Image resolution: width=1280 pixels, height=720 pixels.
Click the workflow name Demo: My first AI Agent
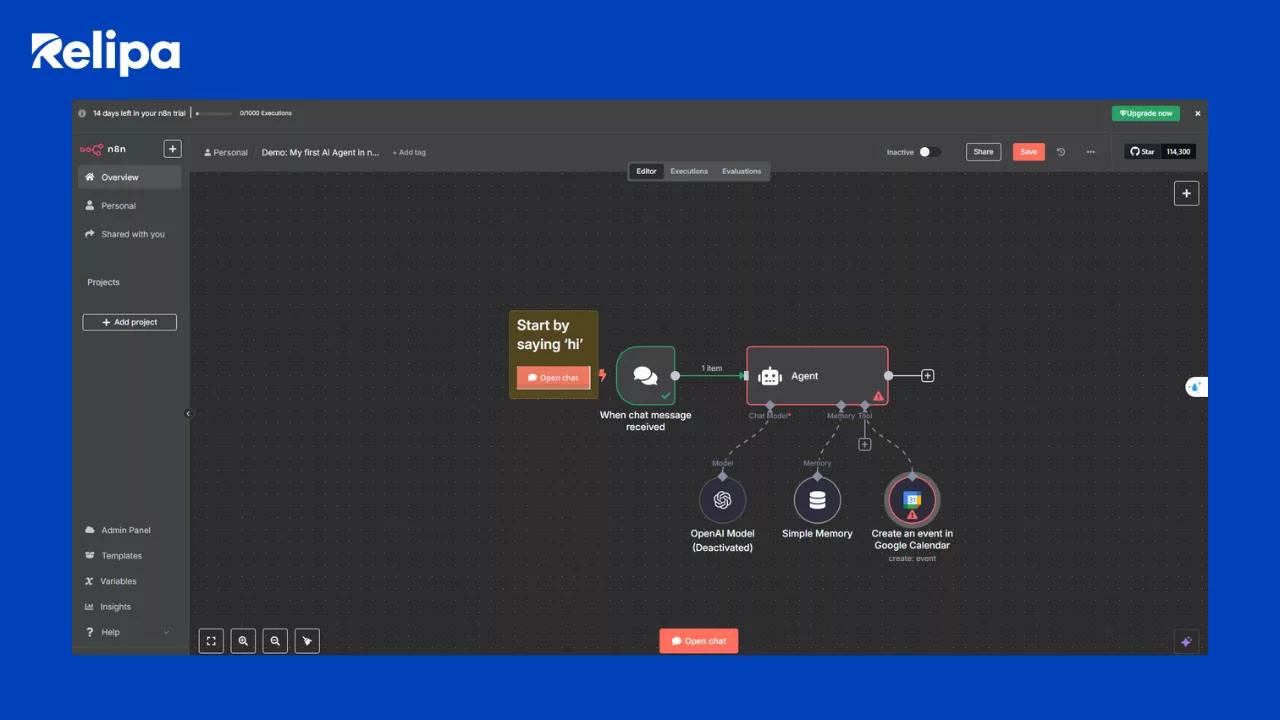point(320,152)
